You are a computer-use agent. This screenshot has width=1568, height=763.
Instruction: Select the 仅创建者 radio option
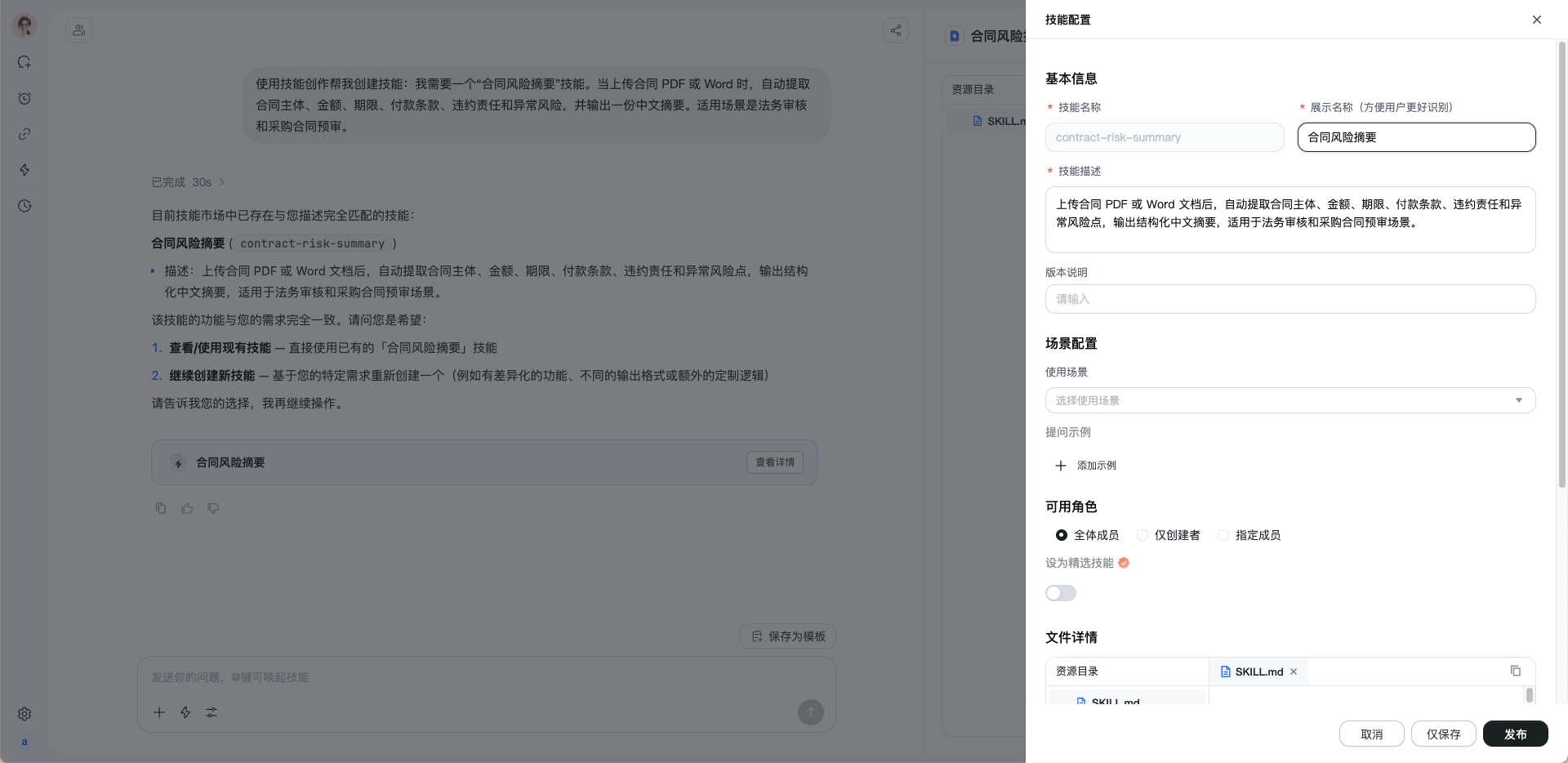1169,535
